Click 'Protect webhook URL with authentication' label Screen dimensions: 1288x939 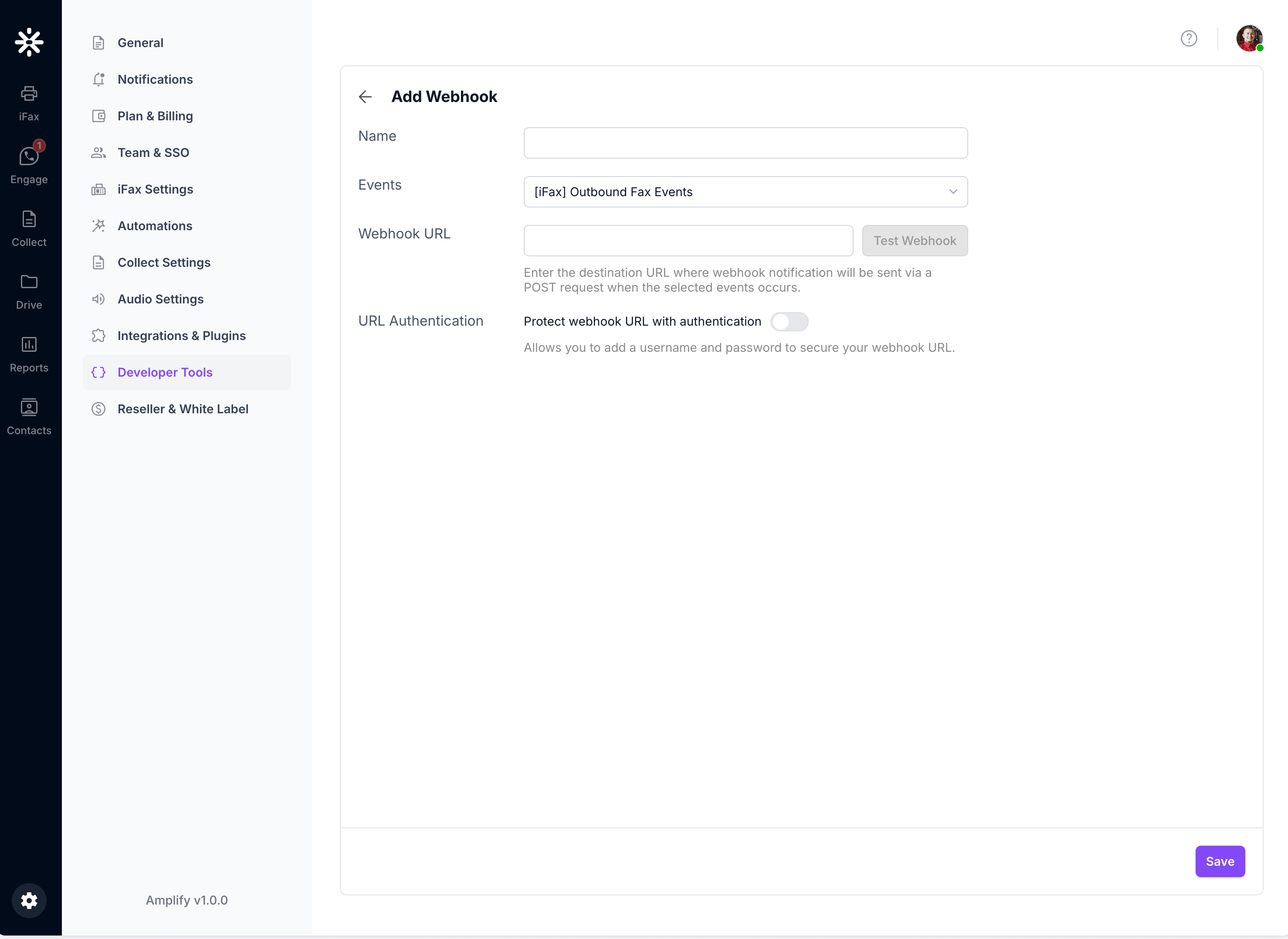click(642, 321)
